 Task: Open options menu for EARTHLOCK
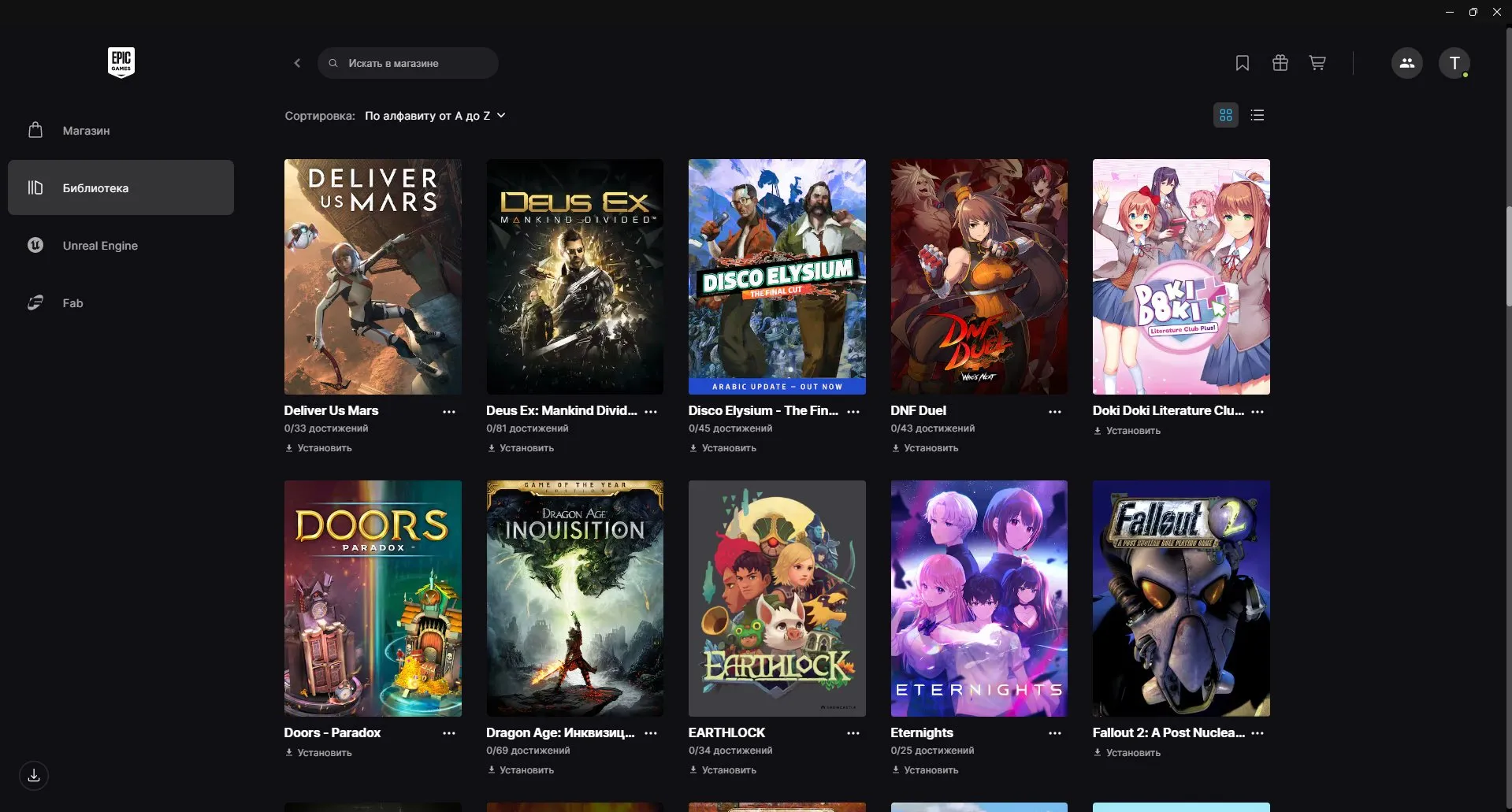(x=853, y=733)
